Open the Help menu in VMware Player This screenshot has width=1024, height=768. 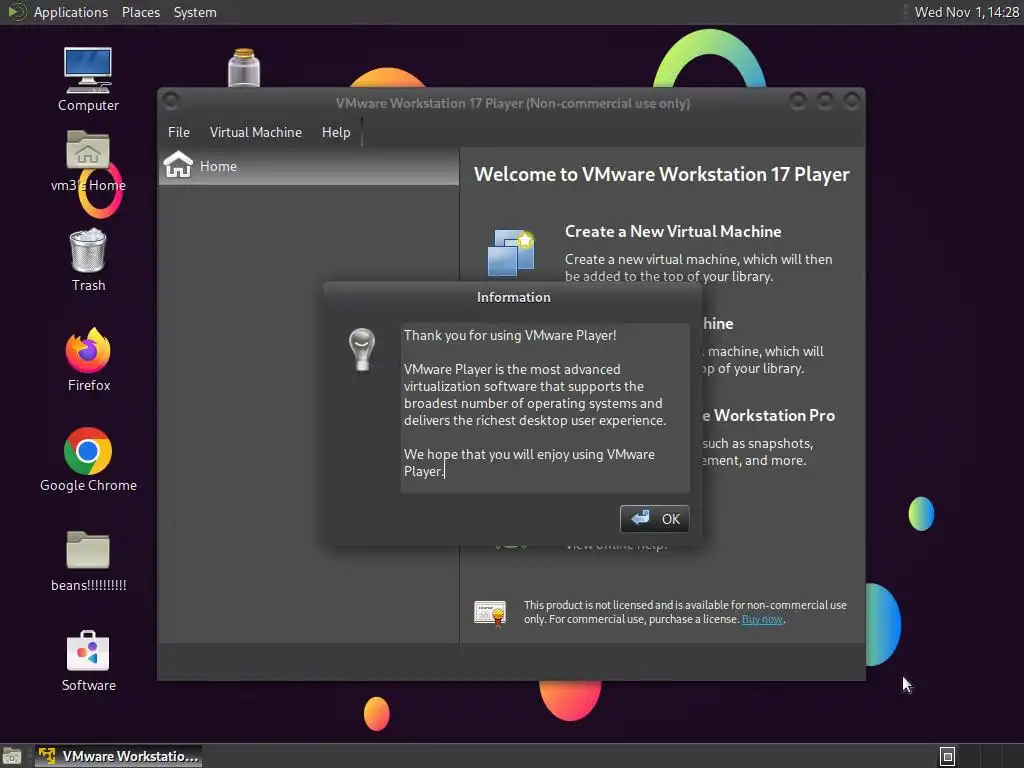[x=336, y=132]
